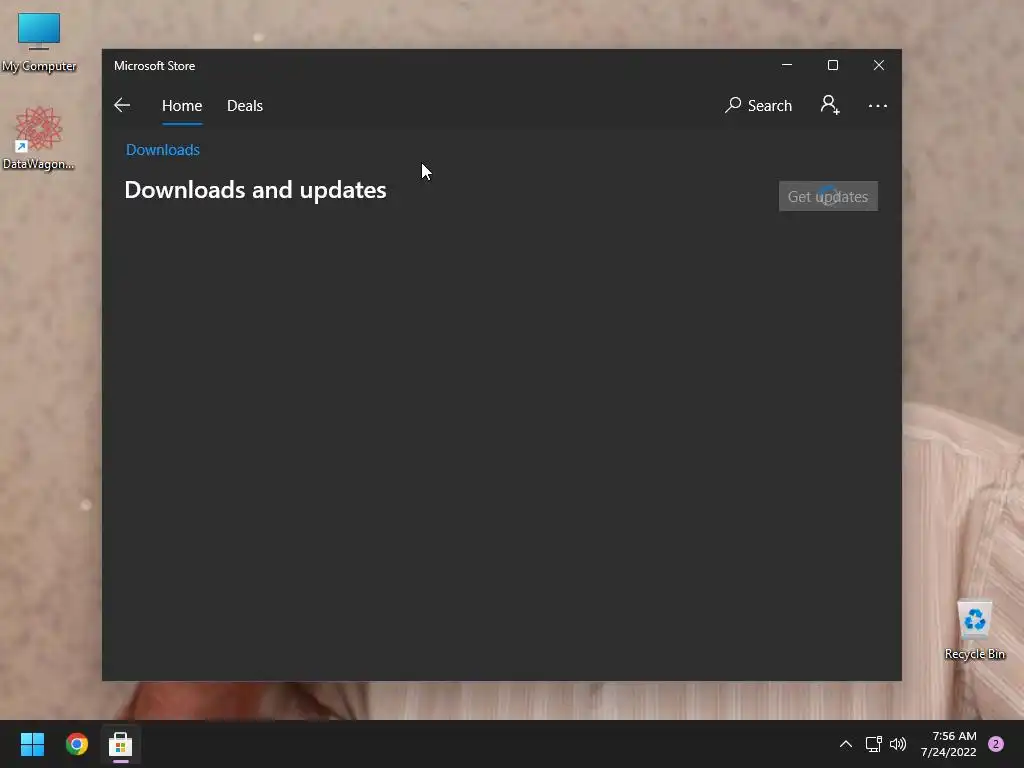This screenshot has width=1024, height=768.
Task: Launch Google Chrome from the taskbar
Action: click(77, 744)
